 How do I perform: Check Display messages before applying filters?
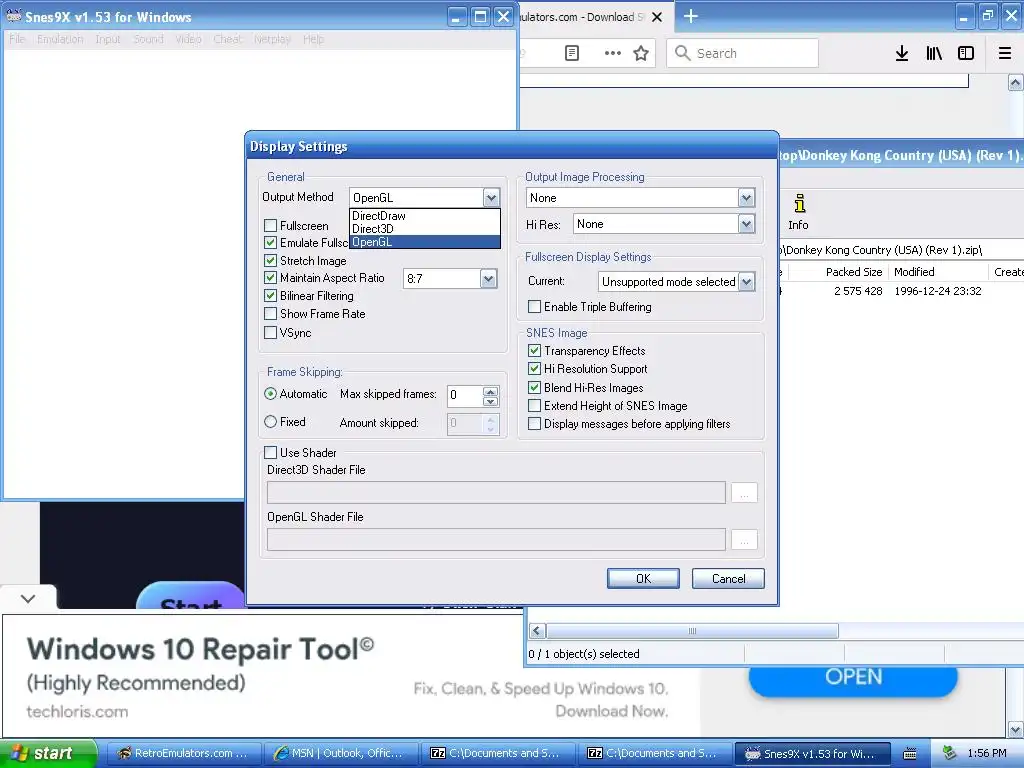[534, 424]
